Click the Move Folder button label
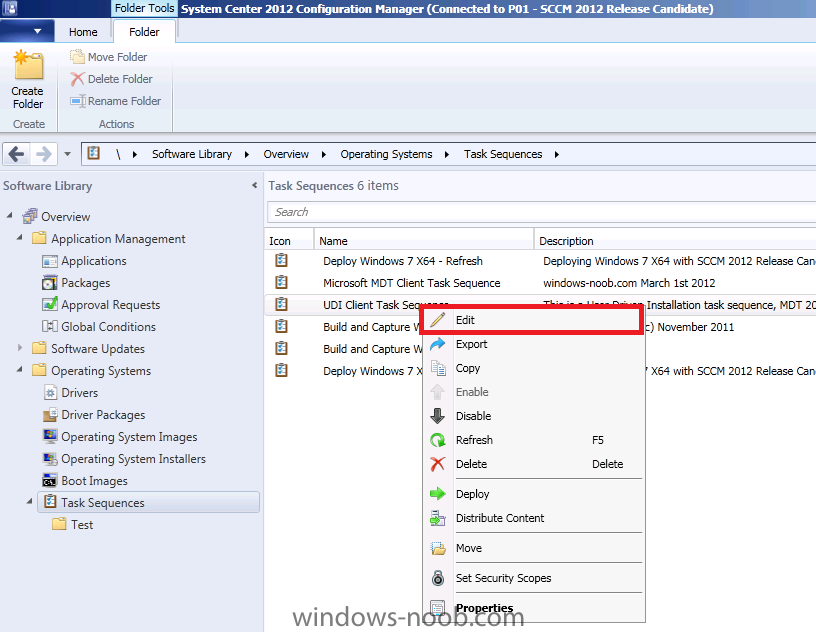Screen dimensions: 816x632 (x=118, y=57)
